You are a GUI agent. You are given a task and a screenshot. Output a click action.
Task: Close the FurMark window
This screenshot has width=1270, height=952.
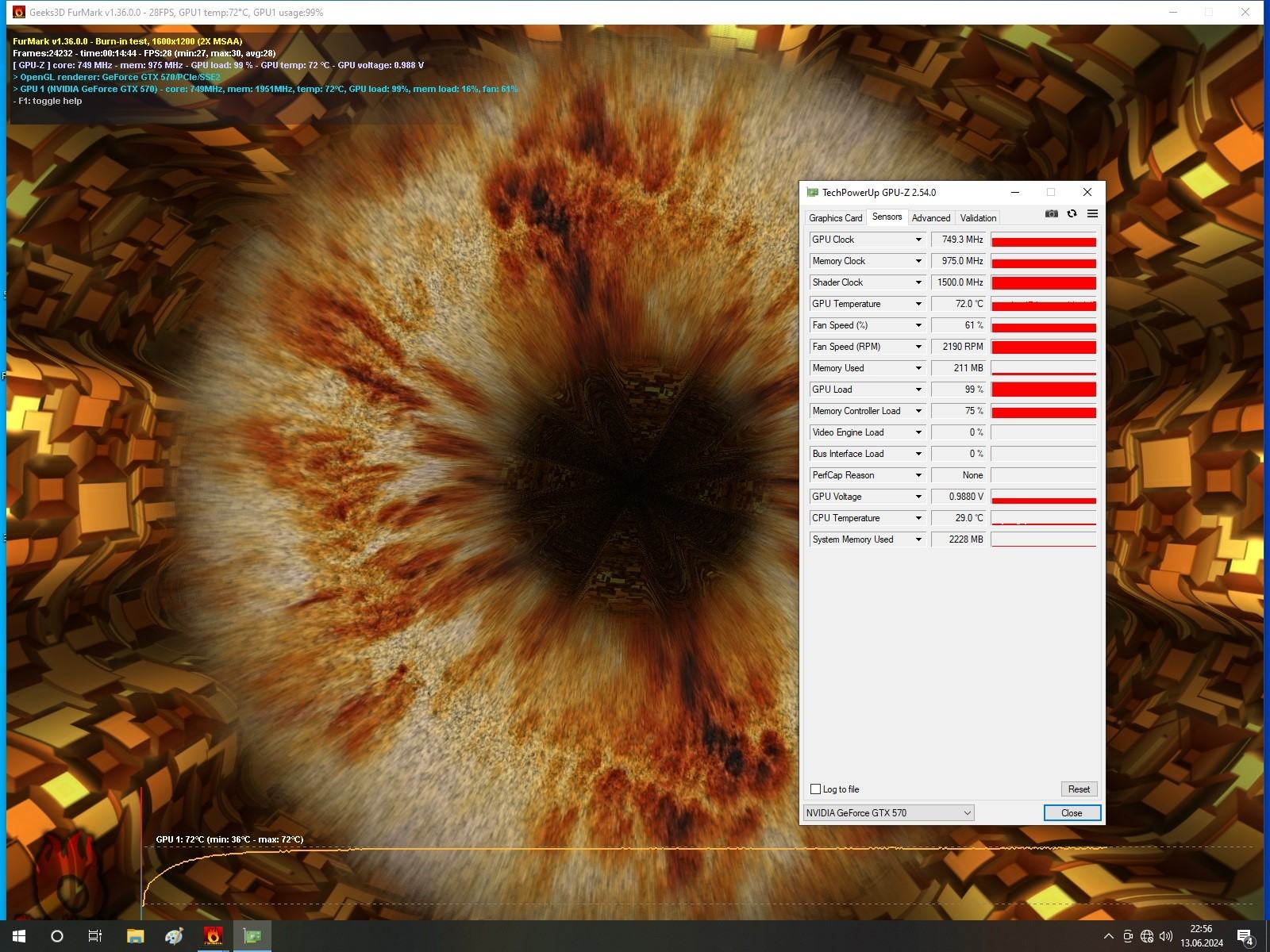click(1245, 12)
